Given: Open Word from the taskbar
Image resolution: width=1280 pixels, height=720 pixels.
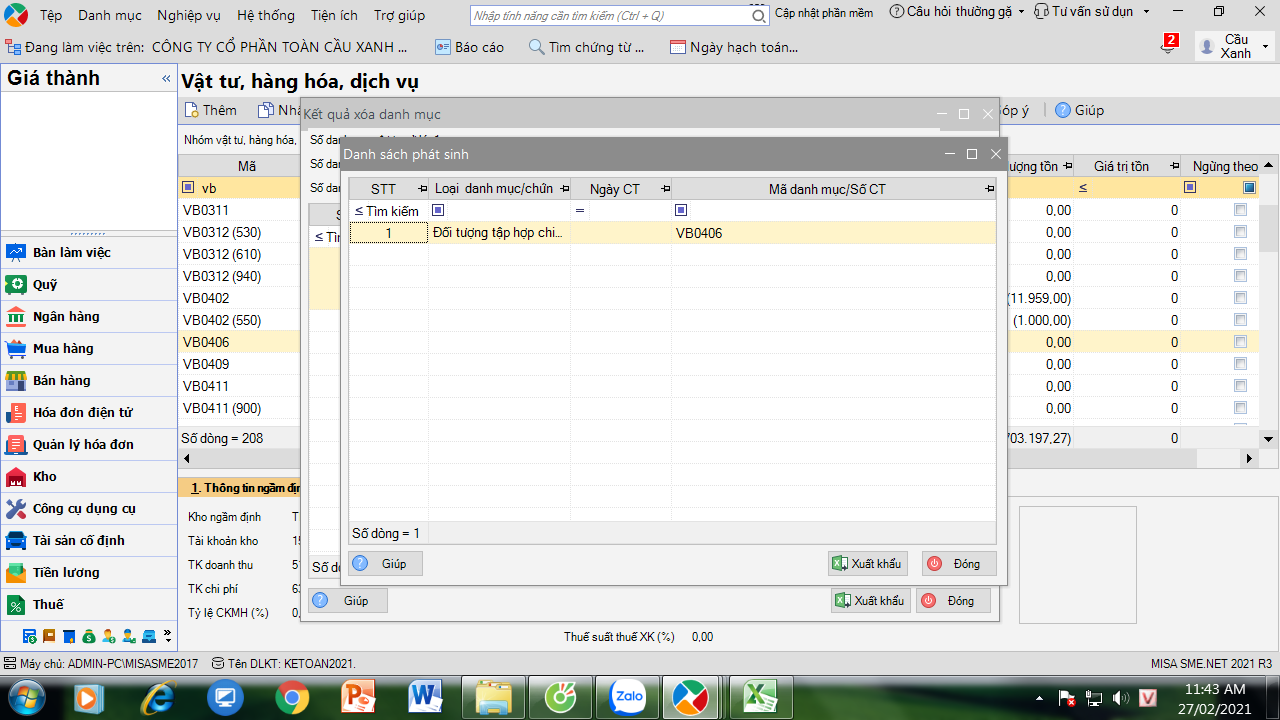Looking at the screenshot, I should point(425,697).
